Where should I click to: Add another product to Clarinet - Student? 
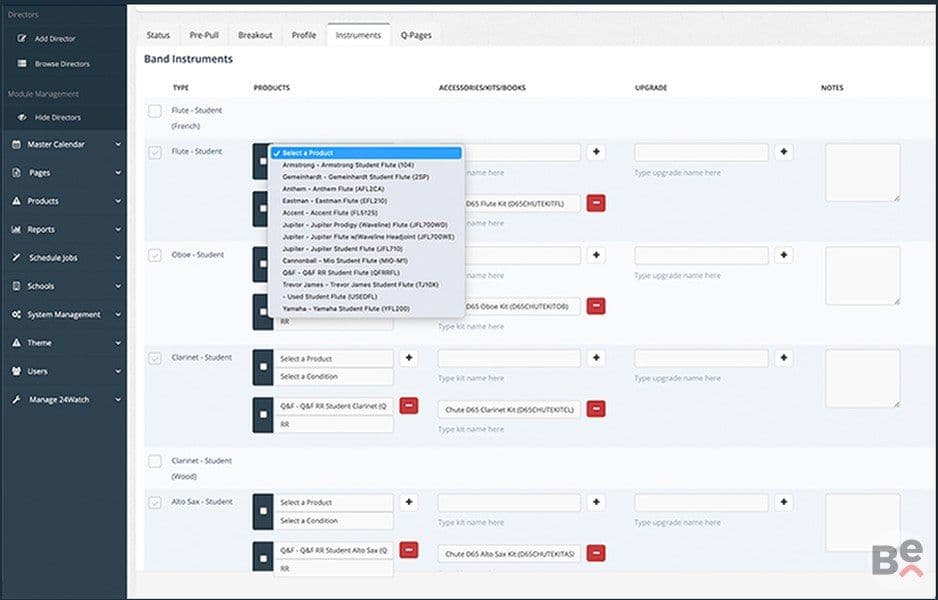coord(409,358)
